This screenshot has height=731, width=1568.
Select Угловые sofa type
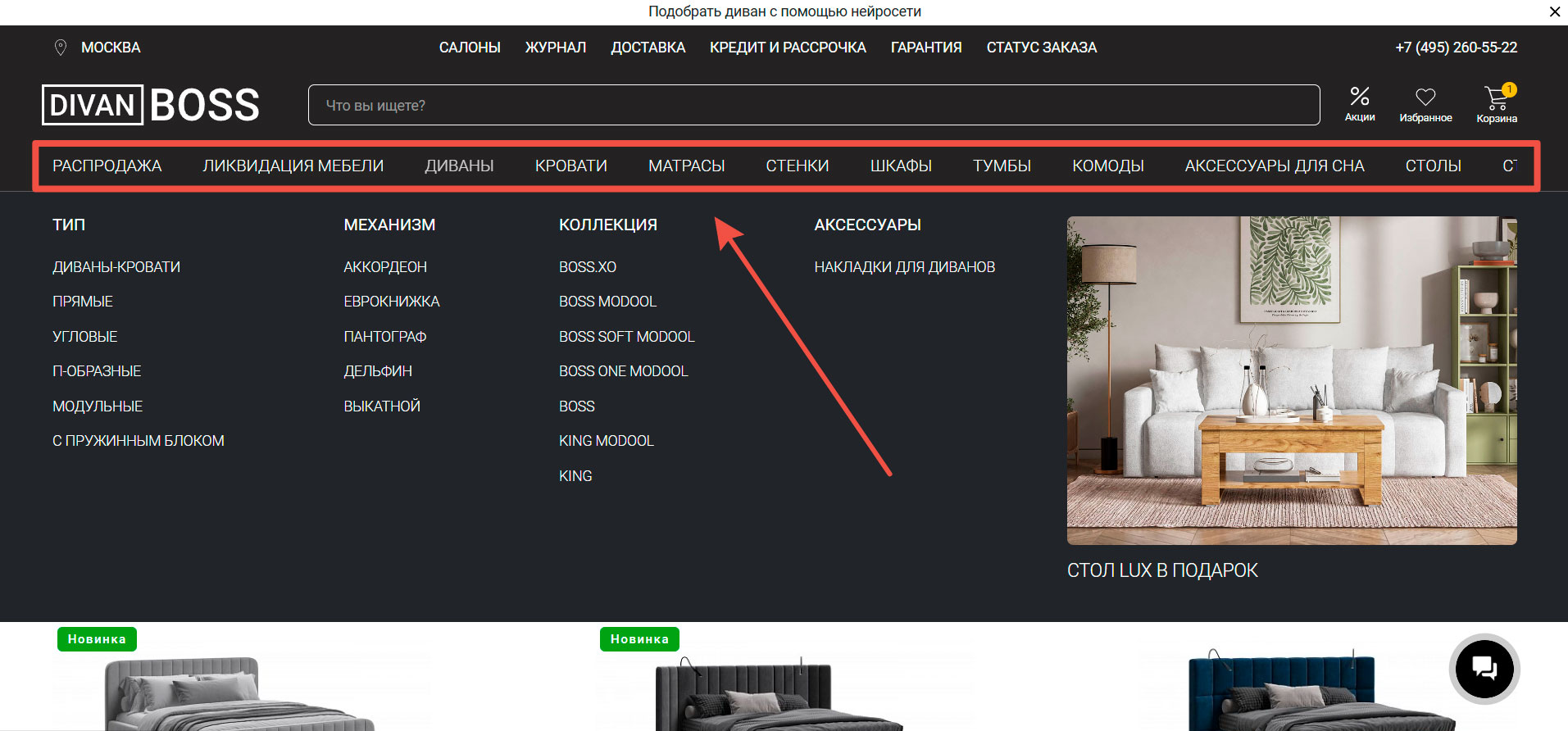85,337
